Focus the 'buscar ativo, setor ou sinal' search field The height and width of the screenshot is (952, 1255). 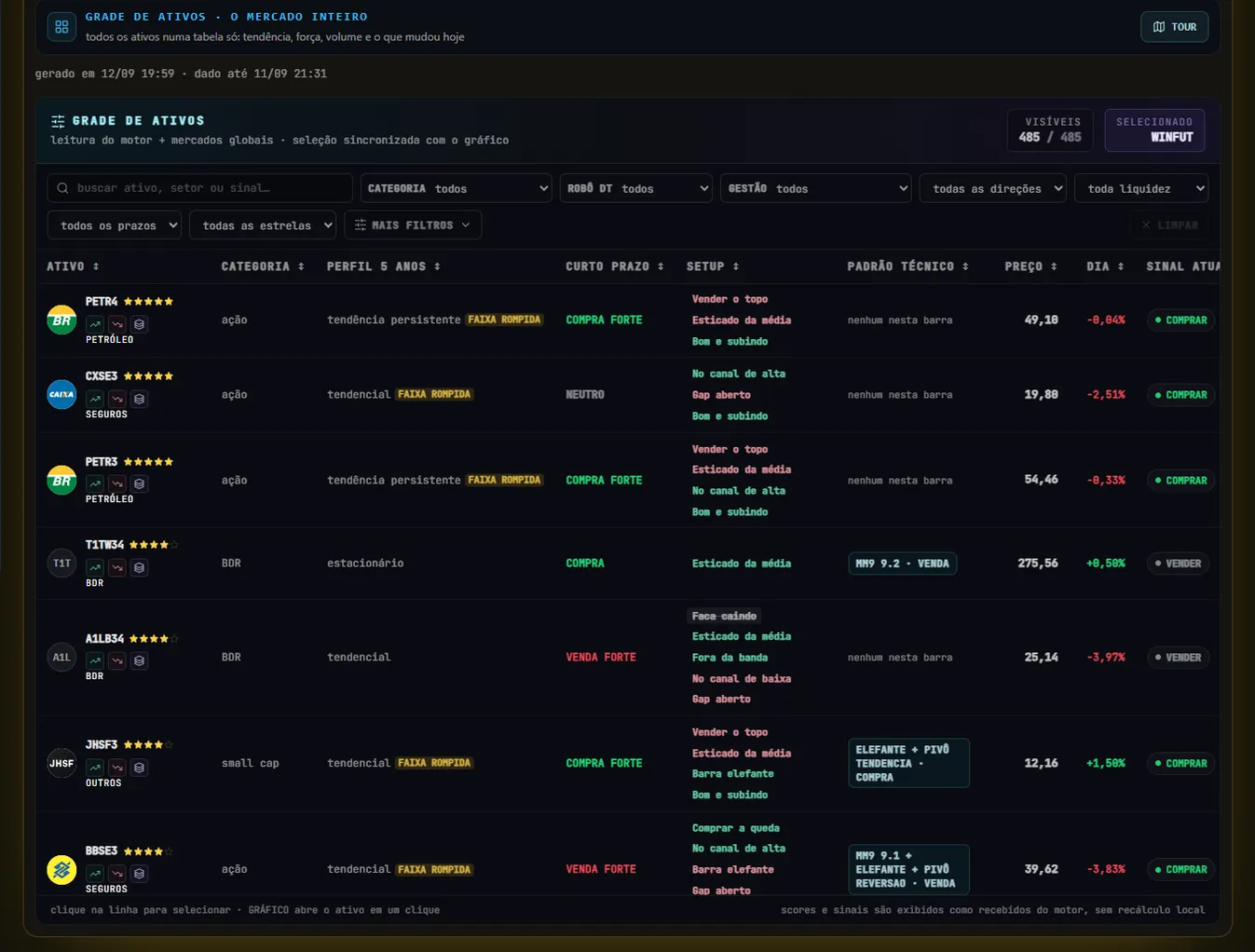coord(200,188)
